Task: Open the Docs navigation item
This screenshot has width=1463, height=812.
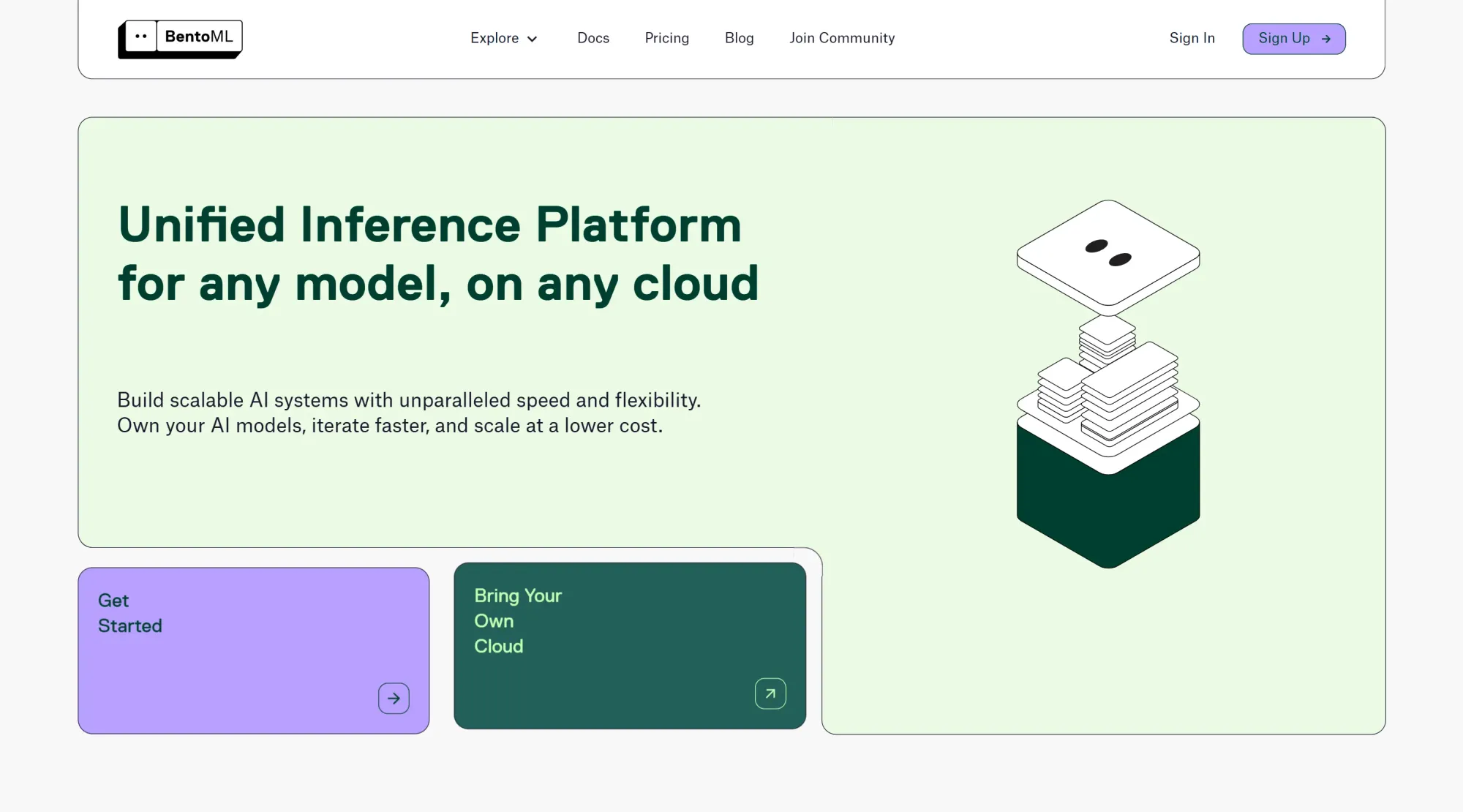Action: (593, 37)
